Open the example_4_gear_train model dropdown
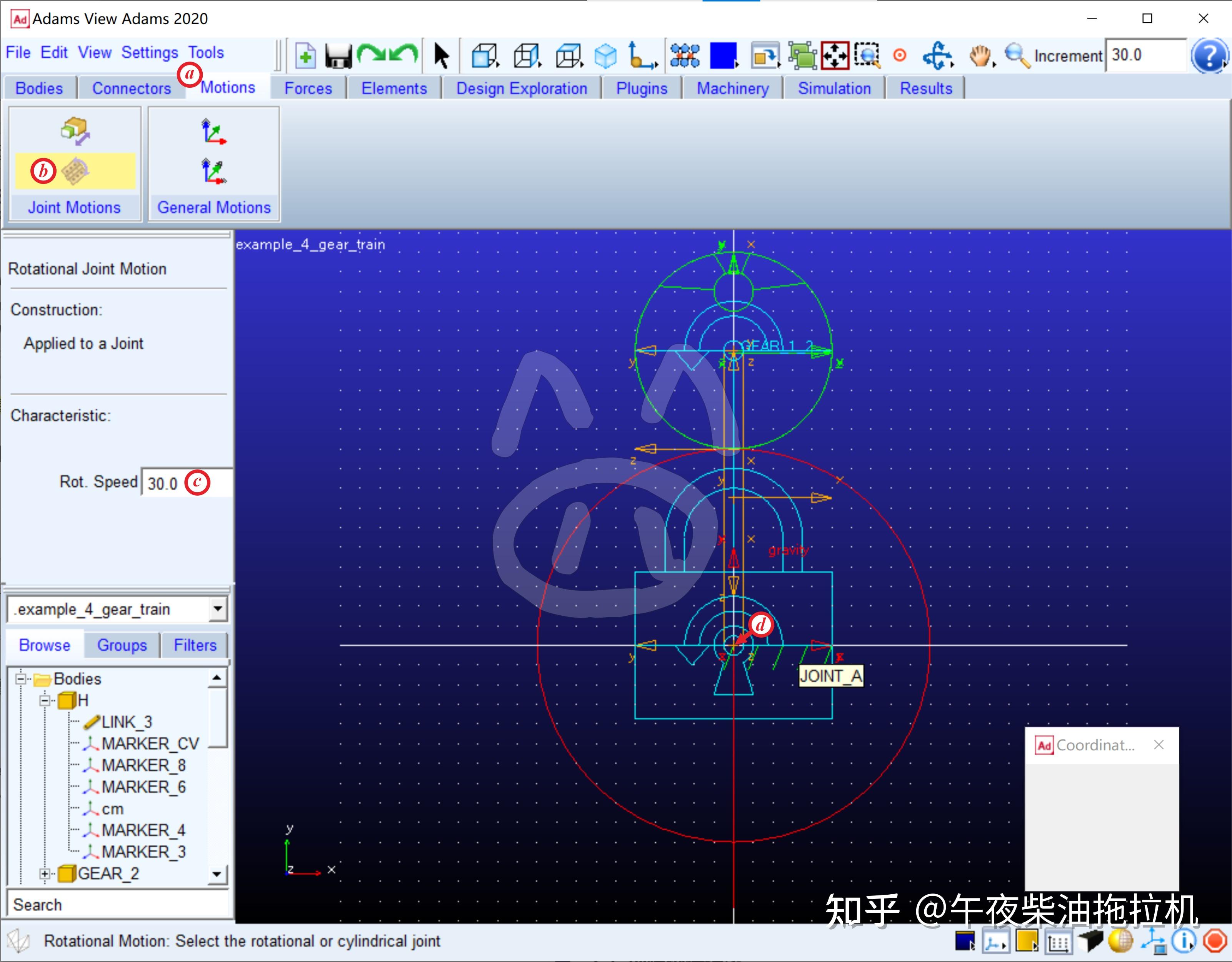This screenshot has width=1232, height=962. [217, 609]
